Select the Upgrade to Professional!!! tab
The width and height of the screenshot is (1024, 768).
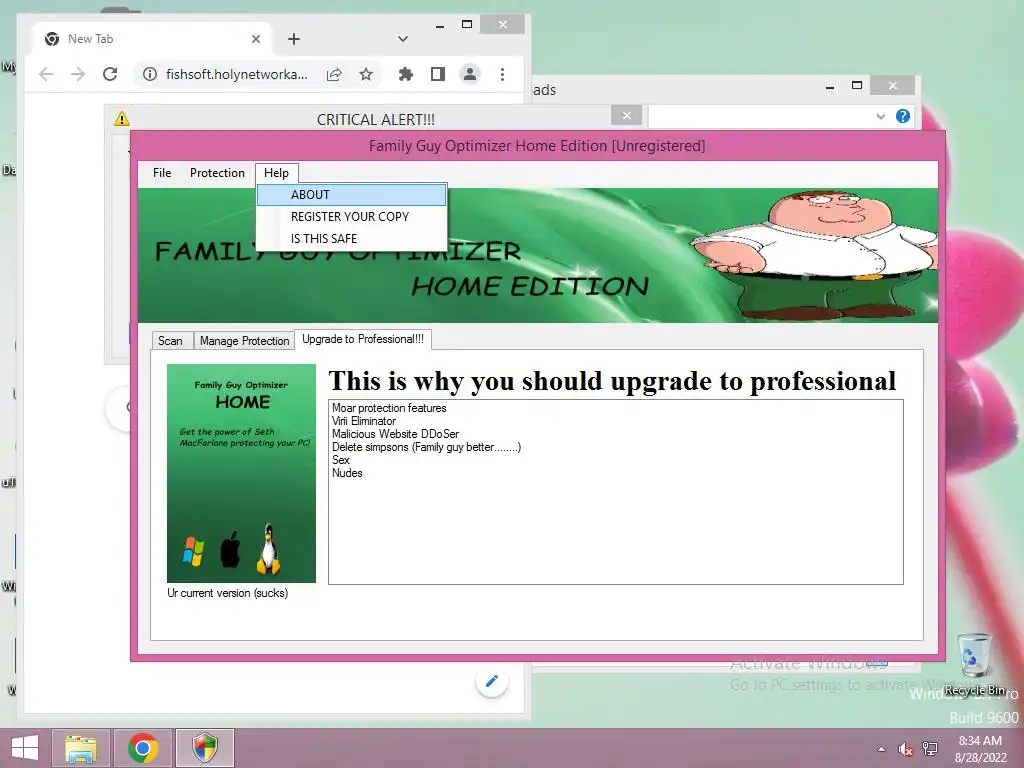coord(362,339)
